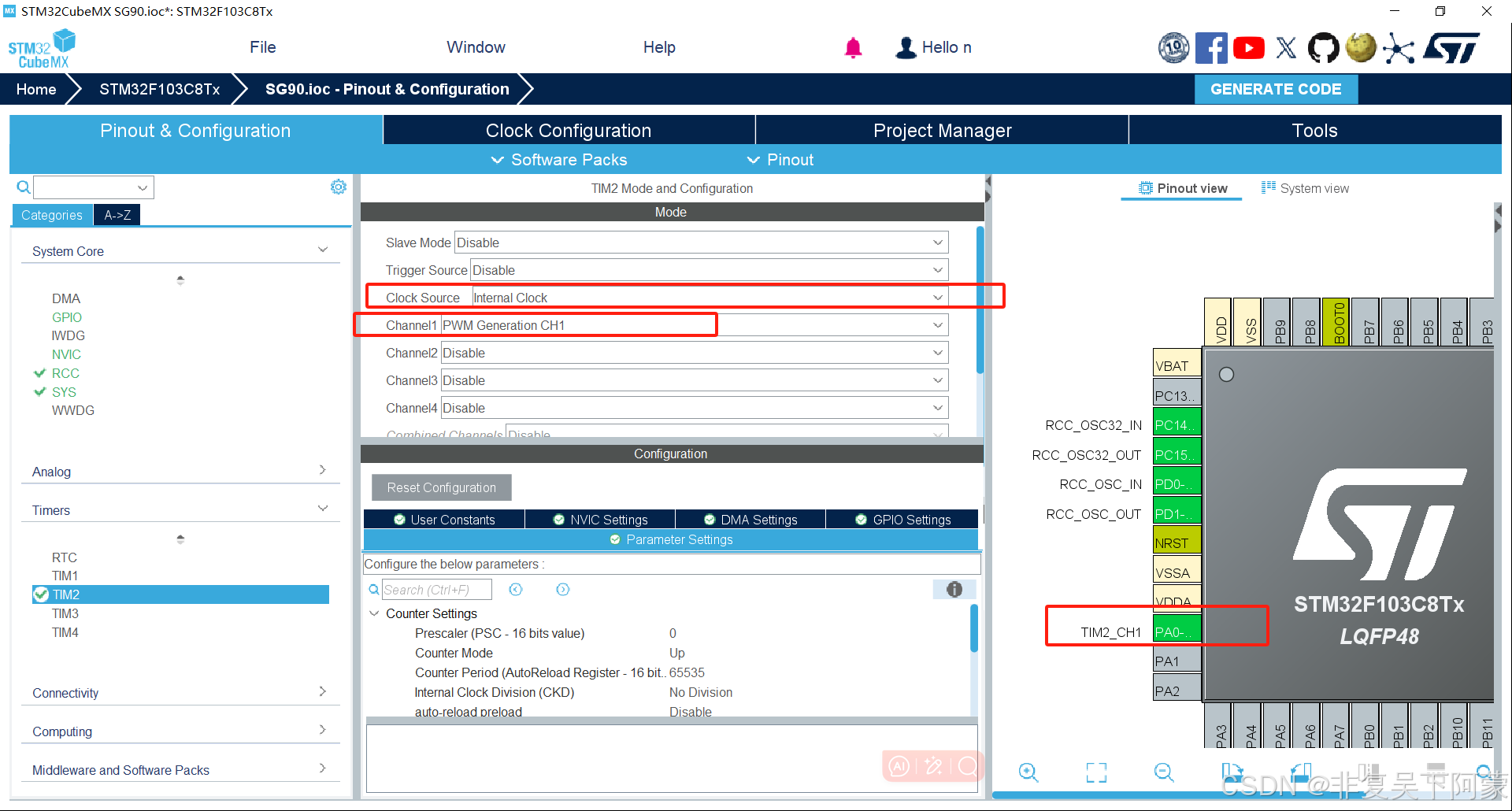This screenshot has width=1512, height=811.
Task: Open the ST logo link at top right
Action: [x=1452, y=47]
